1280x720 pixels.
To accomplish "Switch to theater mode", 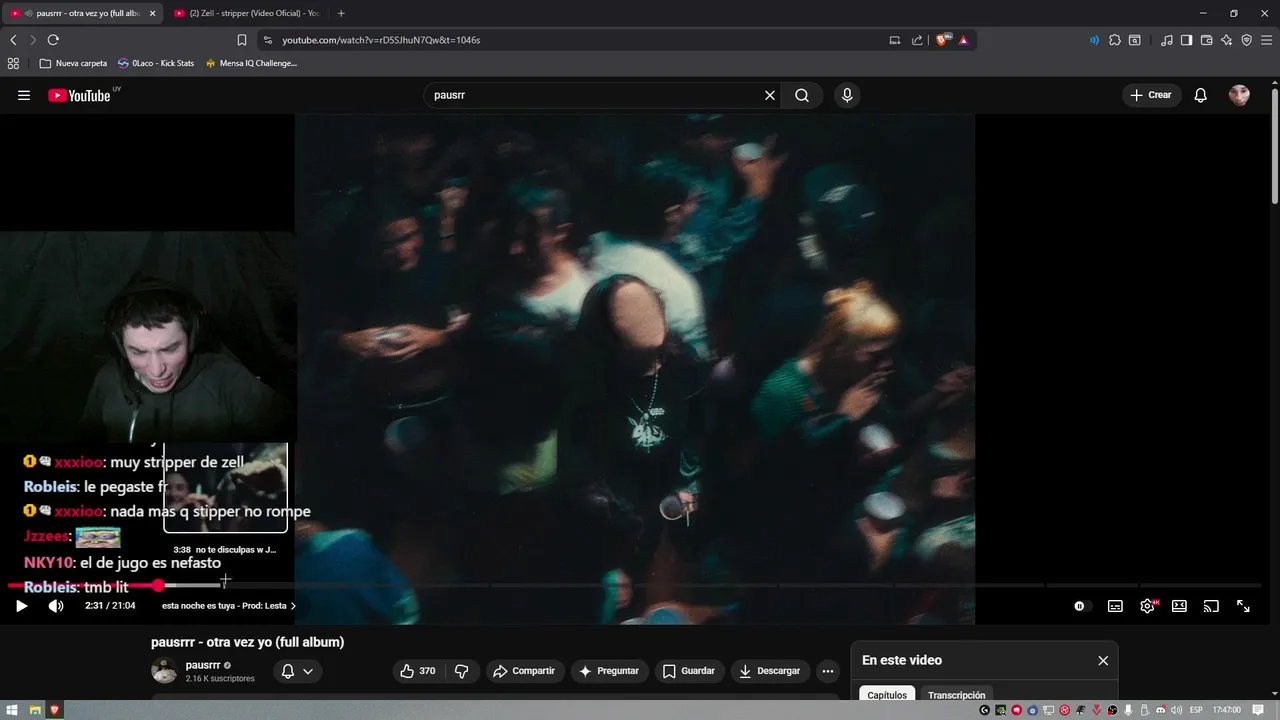I will click(x=1179, y=606).
